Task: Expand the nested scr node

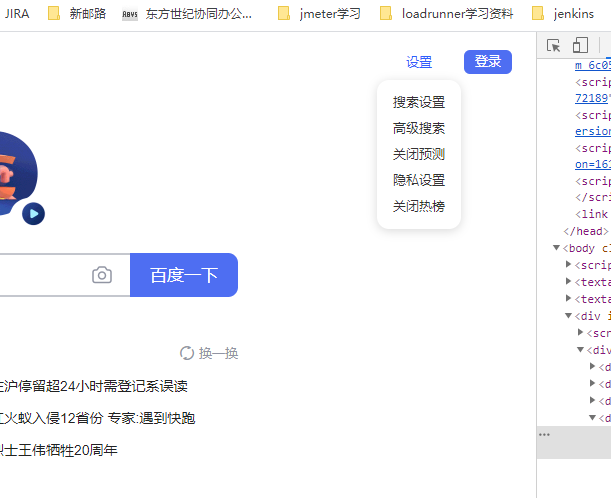Action: coord(581,332)
